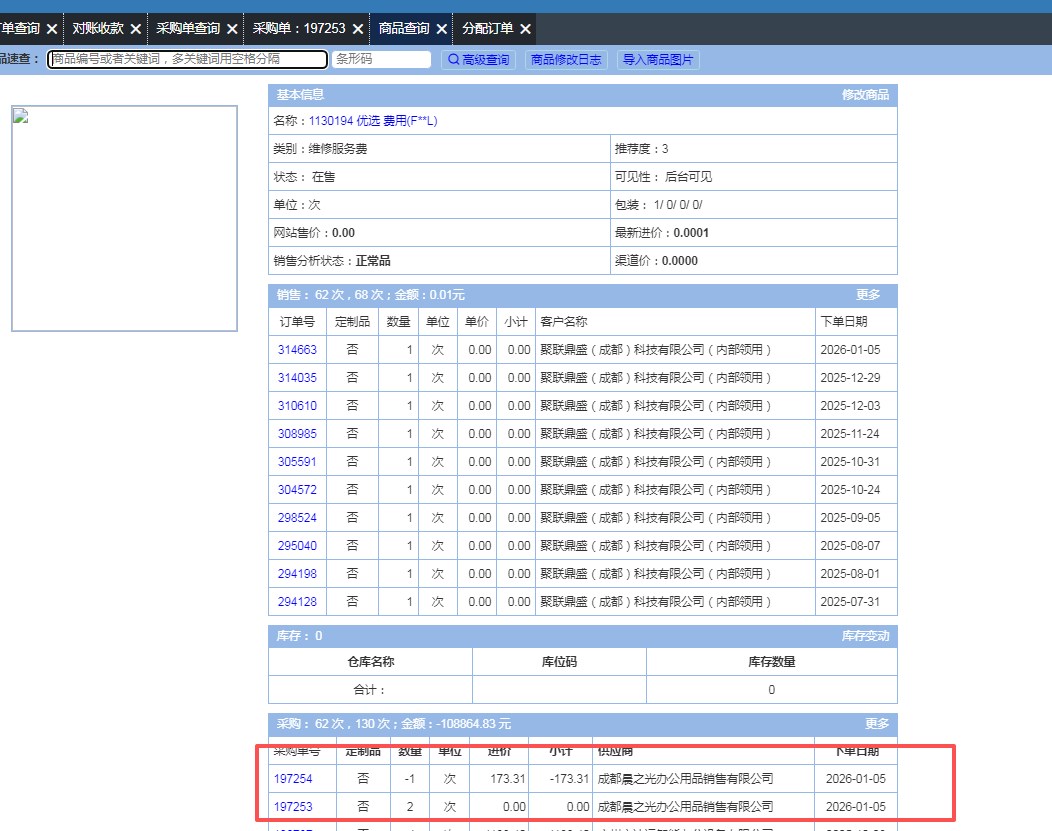1052x831 pixels.
Task: Click the product keyword search field
Action: (188, 60)
